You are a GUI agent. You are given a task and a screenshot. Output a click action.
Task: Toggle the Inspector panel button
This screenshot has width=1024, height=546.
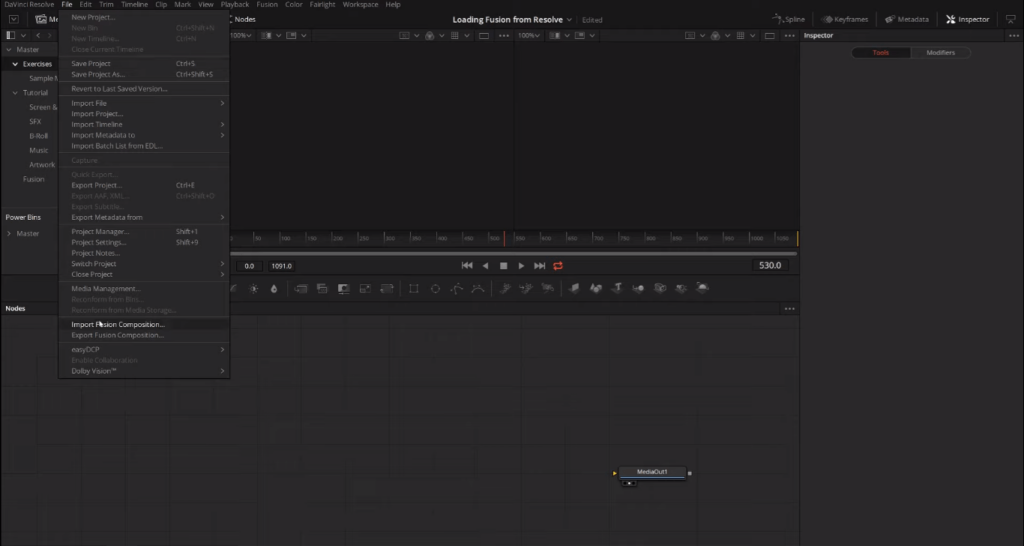tap(967, 19)
